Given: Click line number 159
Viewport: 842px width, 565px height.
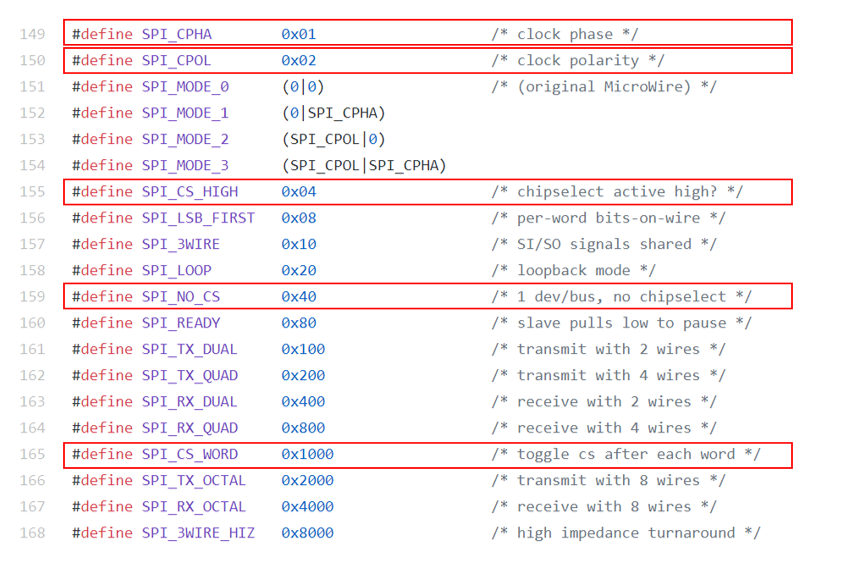Looking at the screenshot, I should tap(32, 296).
